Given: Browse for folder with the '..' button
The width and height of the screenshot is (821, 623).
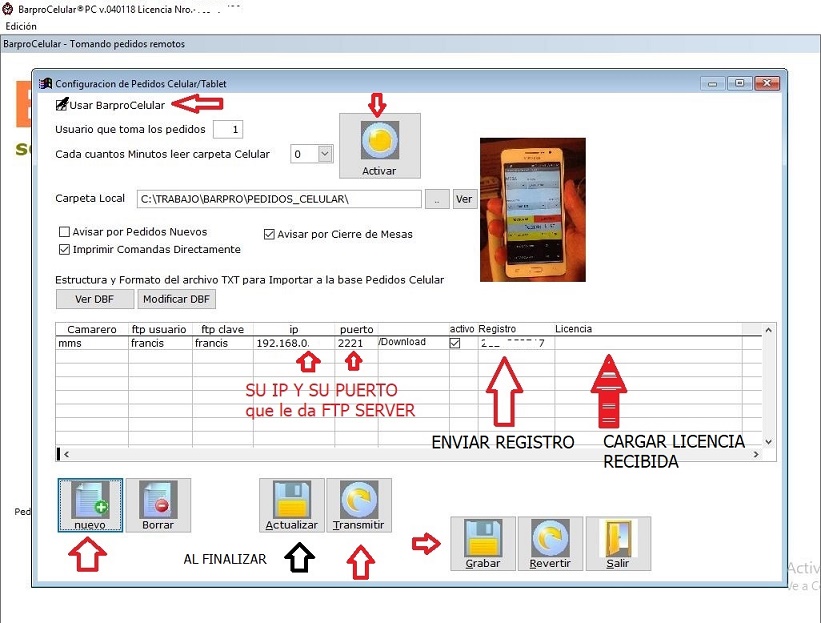Looking at the screenshot, I should click(x=437, y=199).
